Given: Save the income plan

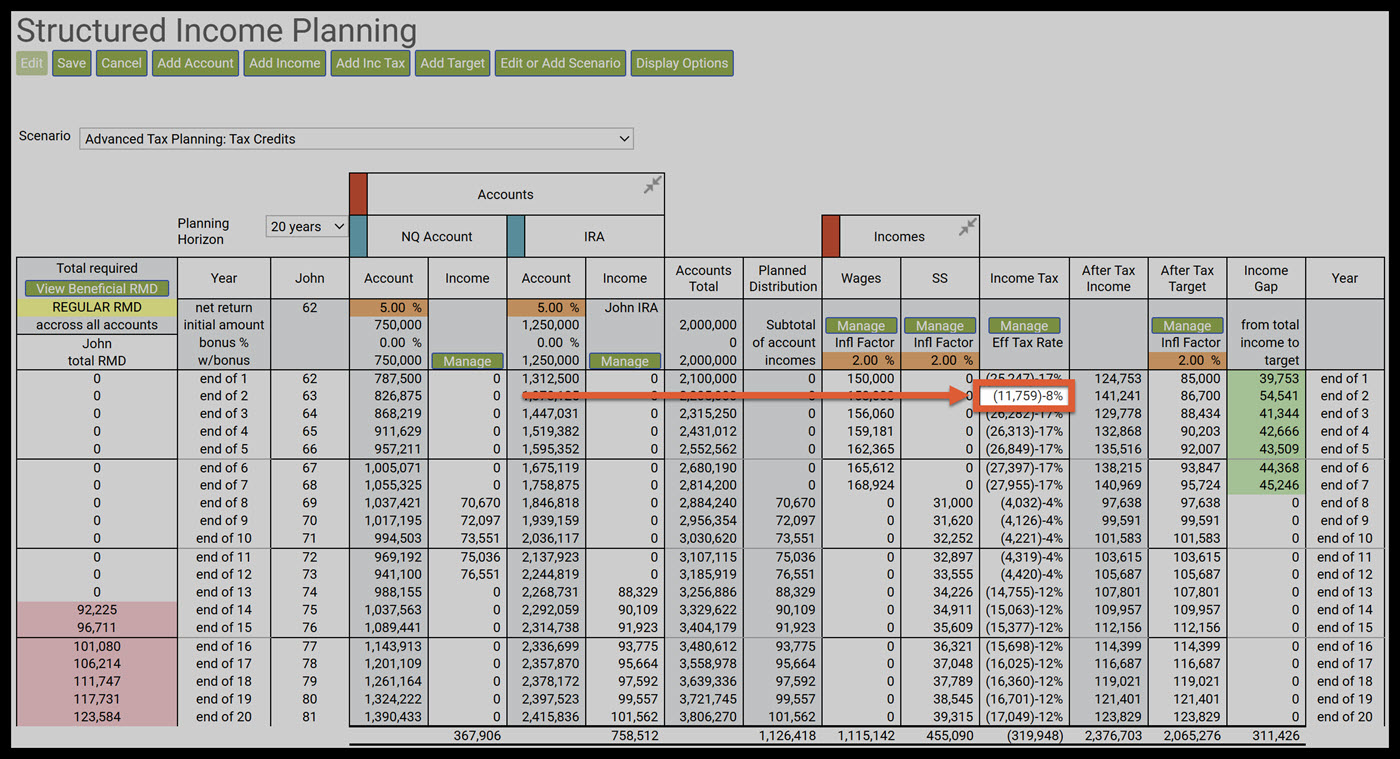Looking at the screenshot, I should 71,63.
